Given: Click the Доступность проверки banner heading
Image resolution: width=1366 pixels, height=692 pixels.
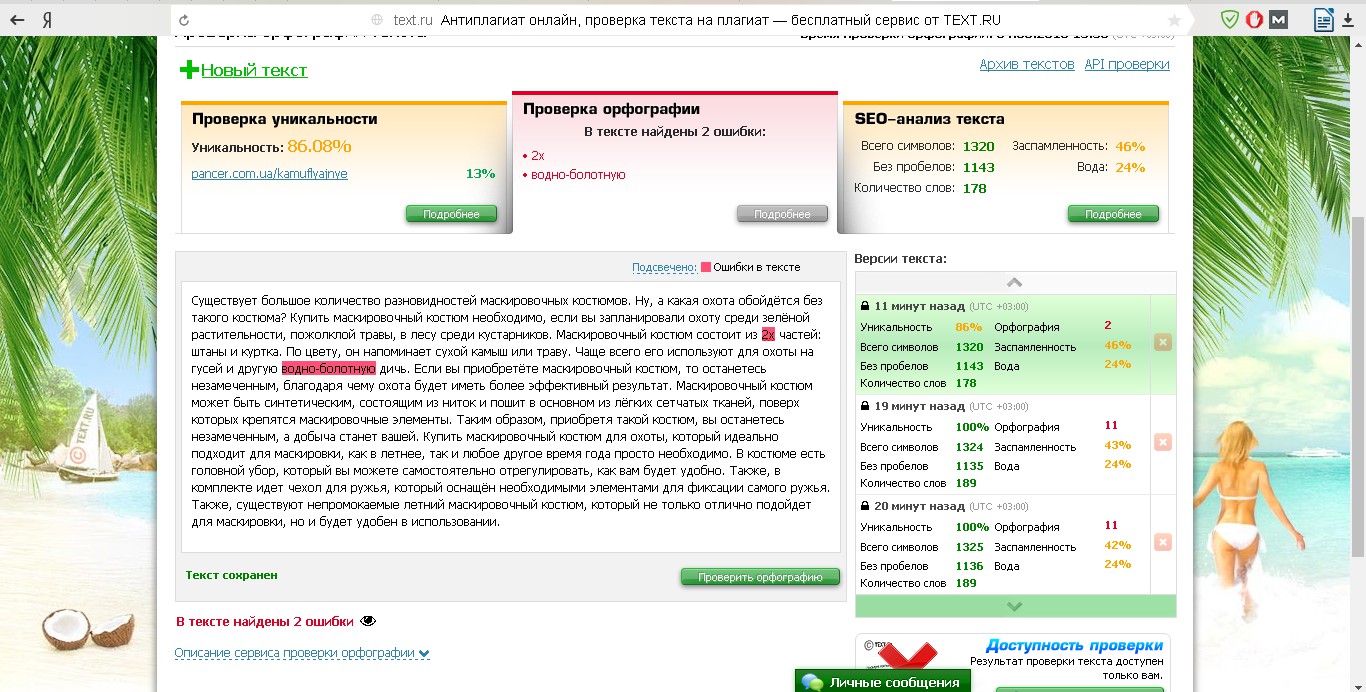Looking at the screenshot, I should point(1074,645).
